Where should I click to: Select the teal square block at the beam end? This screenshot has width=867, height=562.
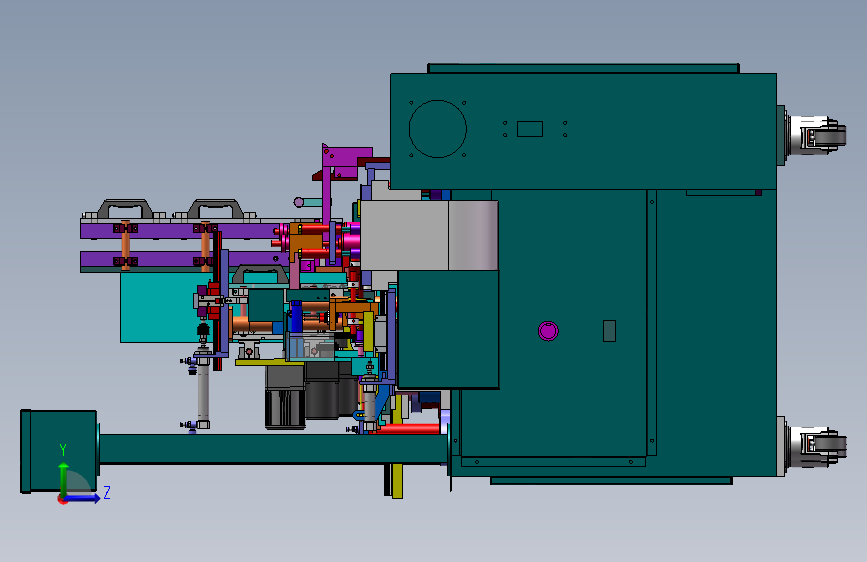(x=59, y=451)
